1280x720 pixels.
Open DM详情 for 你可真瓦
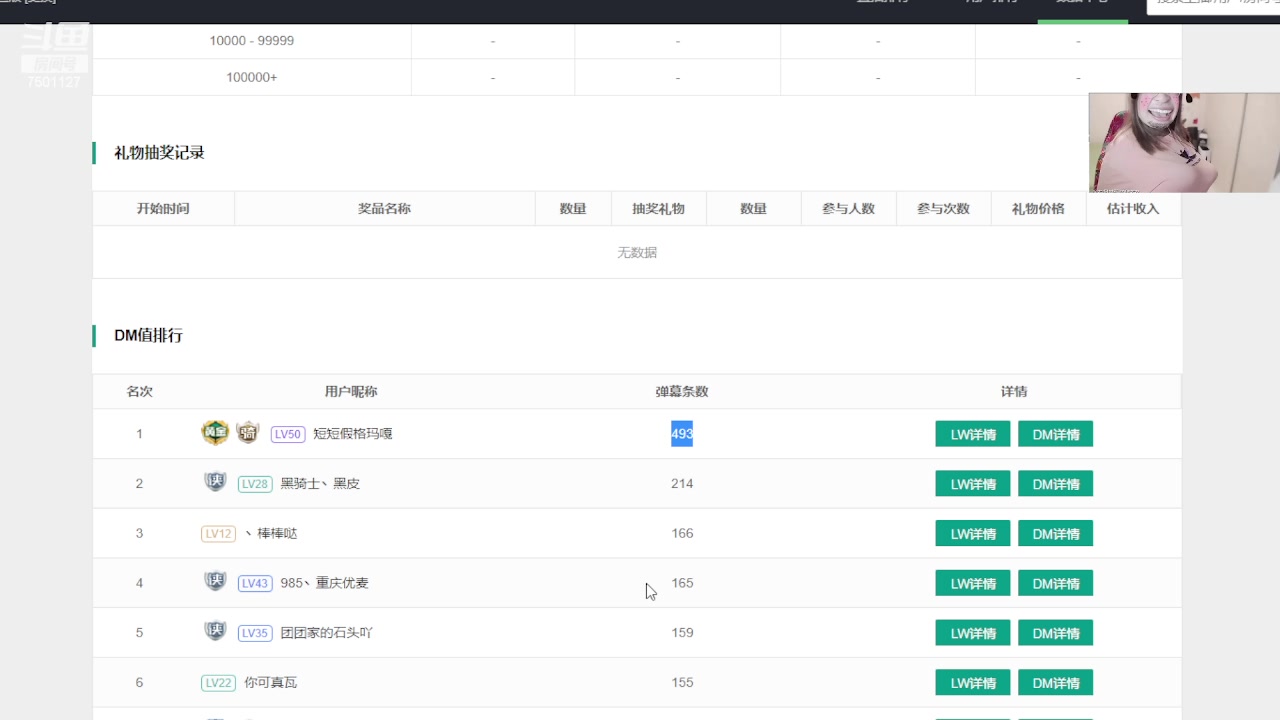click(1055, 682)
